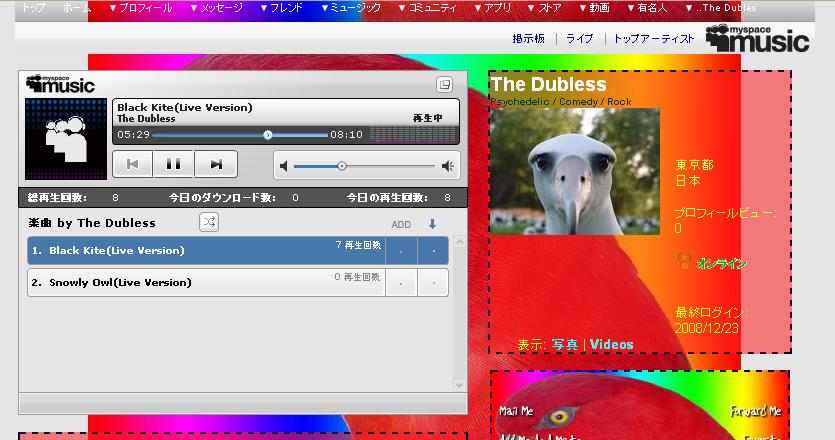Click the 再生中 playing status label
The height and width of the screenshot is (440, 835).
(x=428, y=118)
